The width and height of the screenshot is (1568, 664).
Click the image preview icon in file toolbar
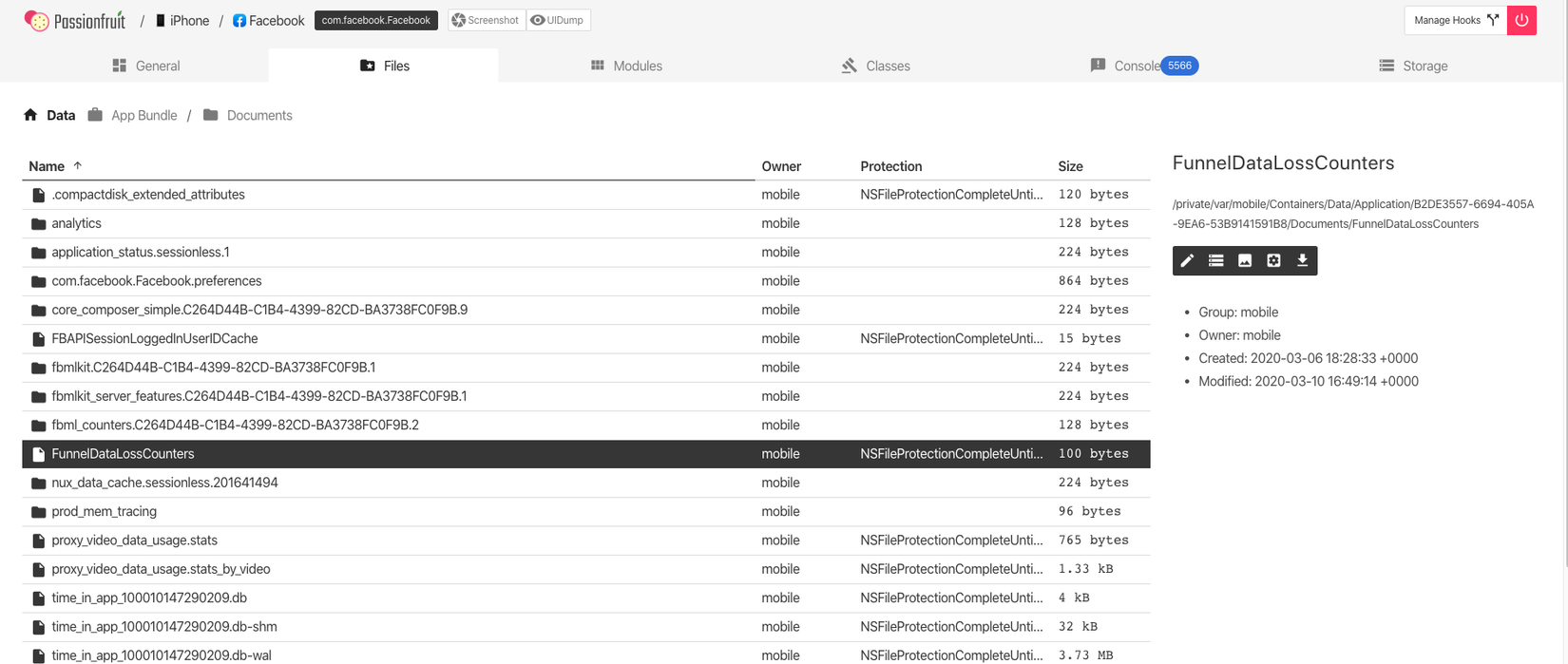[1245, 261]
